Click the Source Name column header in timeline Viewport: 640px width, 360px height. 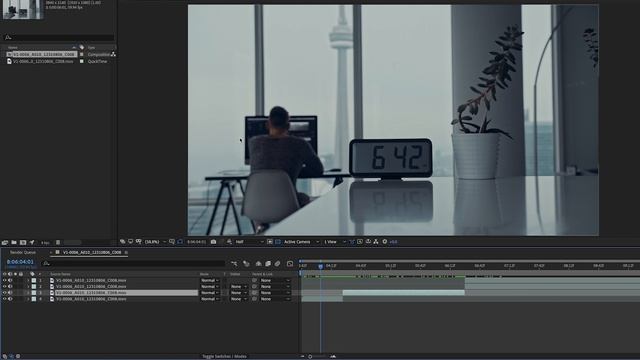[x=60, y=274]
